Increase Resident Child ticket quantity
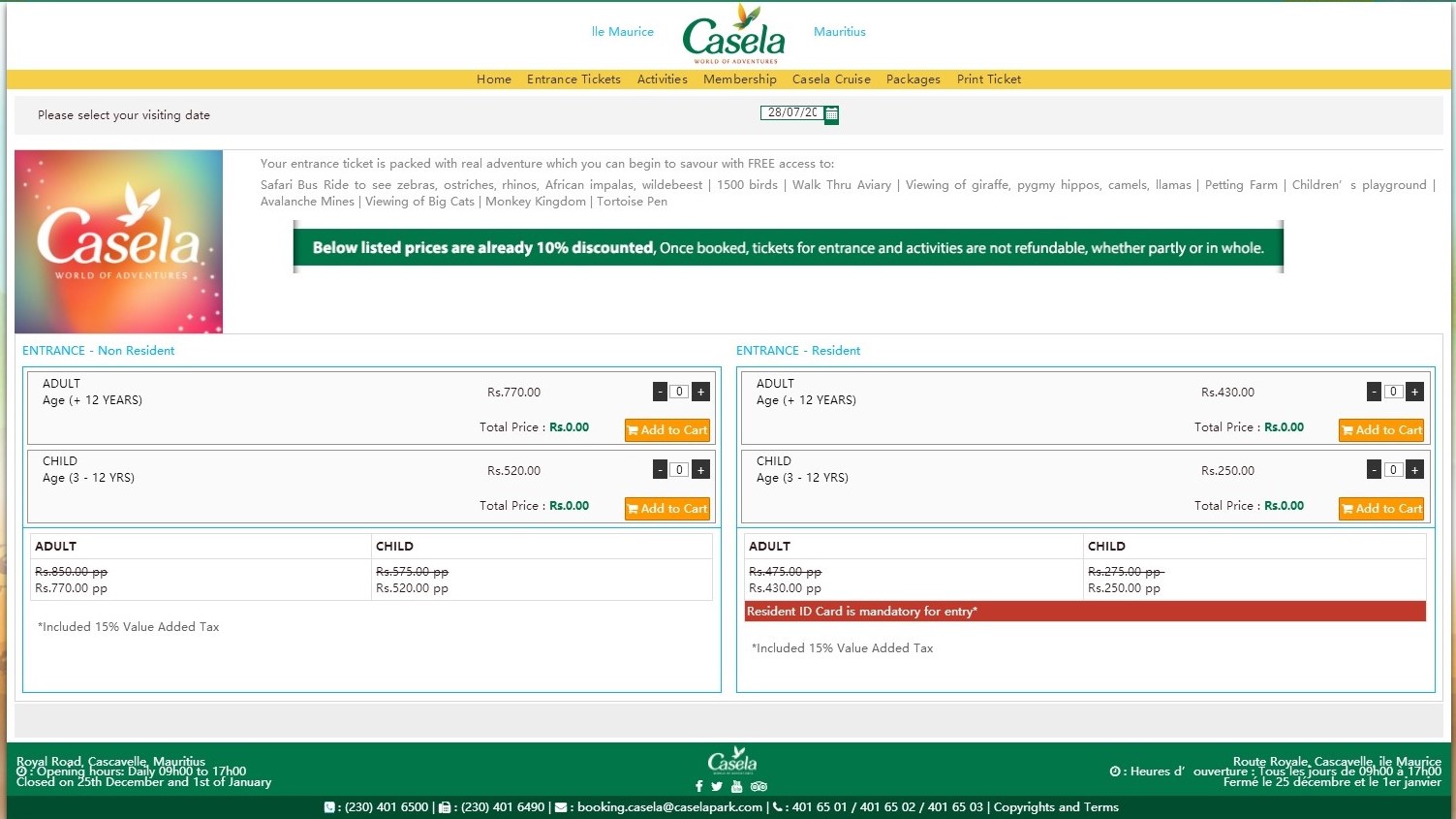Image resolution: width=1456 pixels, height=819 pixels. point(1414,470)
